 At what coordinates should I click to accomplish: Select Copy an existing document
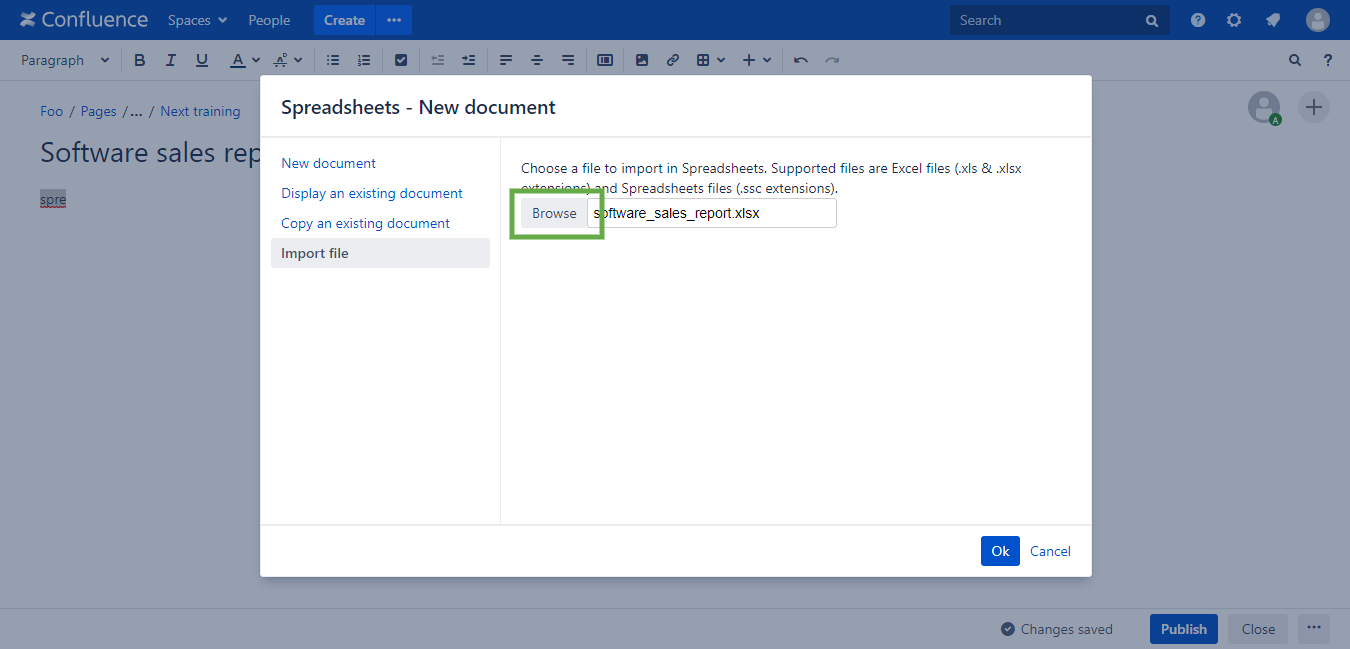tap(365, 223)
